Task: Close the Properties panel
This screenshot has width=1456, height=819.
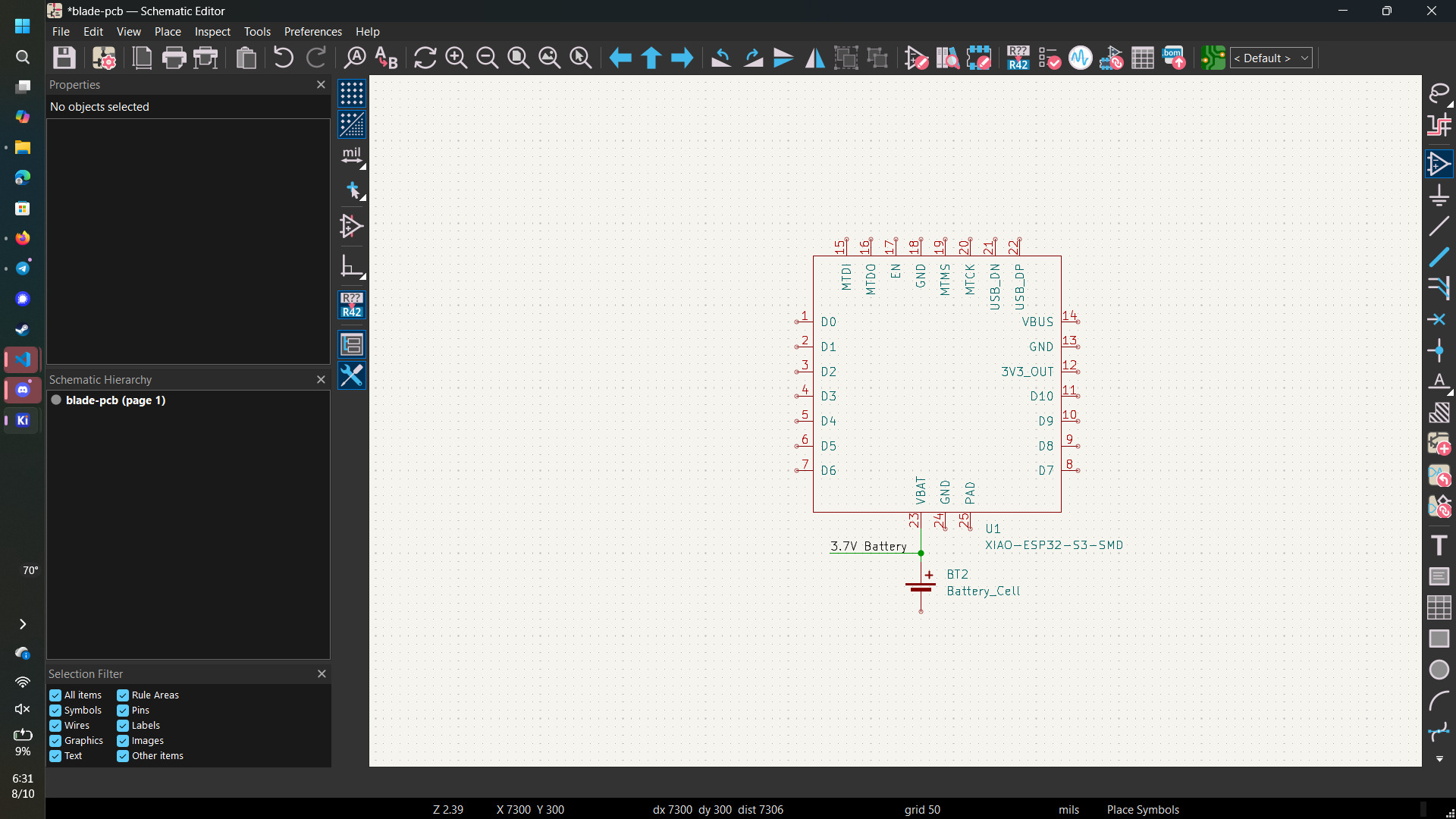Action: coord(321,85)
